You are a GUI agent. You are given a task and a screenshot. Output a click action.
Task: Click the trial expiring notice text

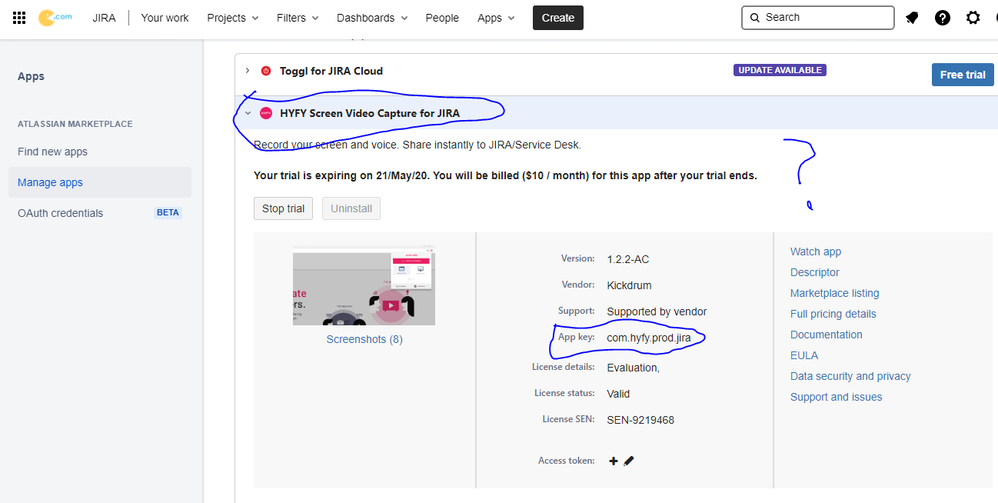tap(505, 176)
